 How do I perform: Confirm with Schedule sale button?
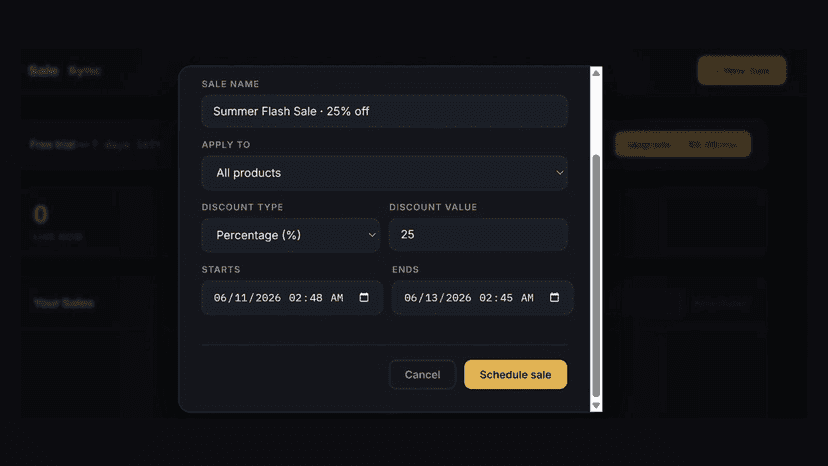[515, 375]
